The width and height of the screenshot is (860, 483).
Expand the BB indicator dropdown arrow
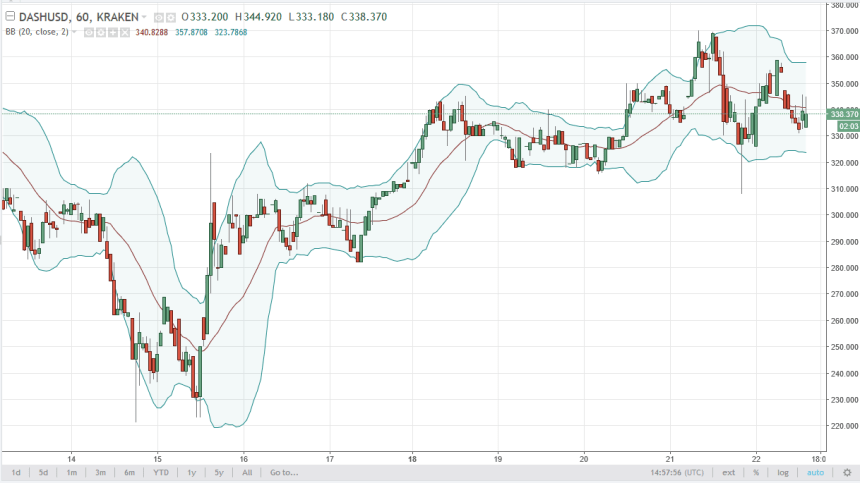click(75, 32)
